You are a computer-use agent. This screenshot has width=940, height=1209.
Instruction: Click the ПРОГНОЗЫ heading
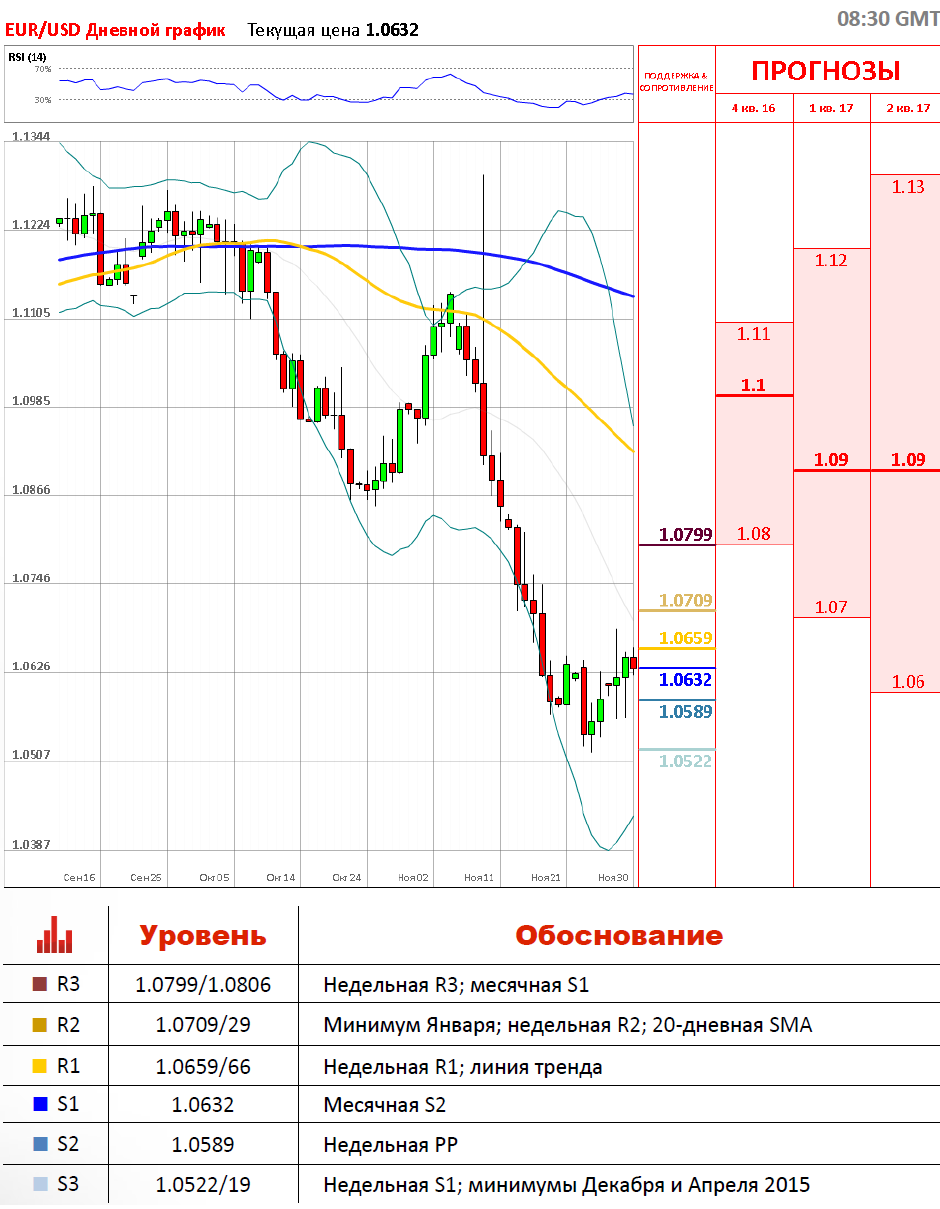point(826,71)
